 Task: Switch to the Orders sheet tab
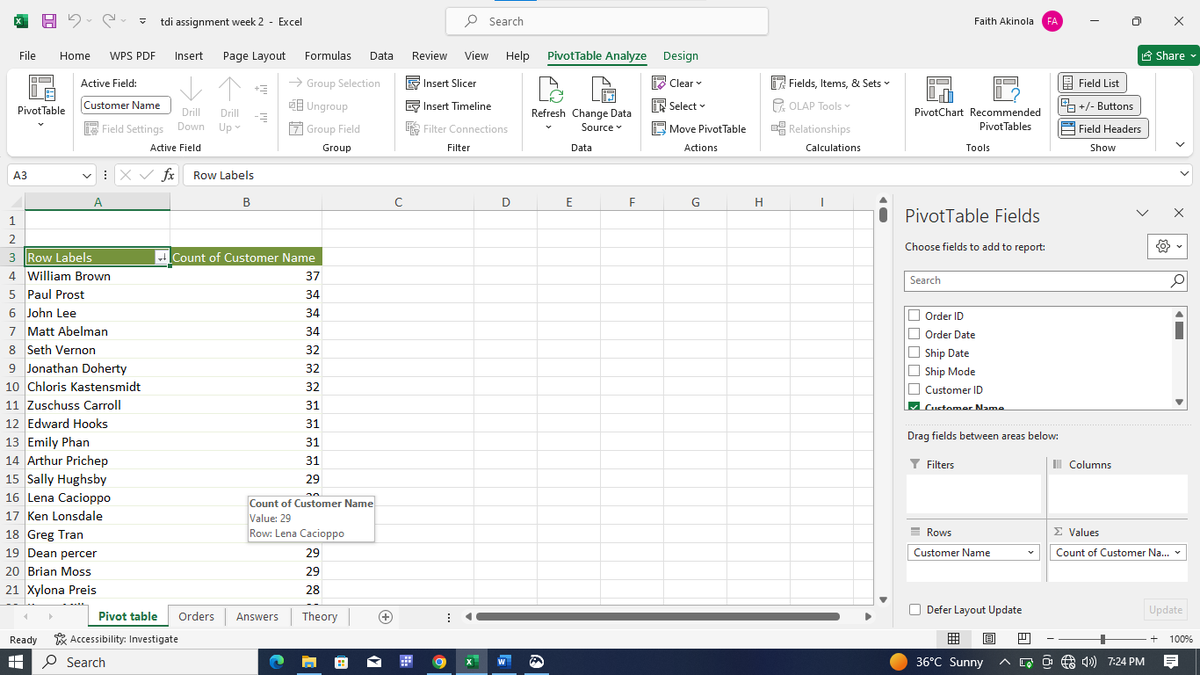196,617
